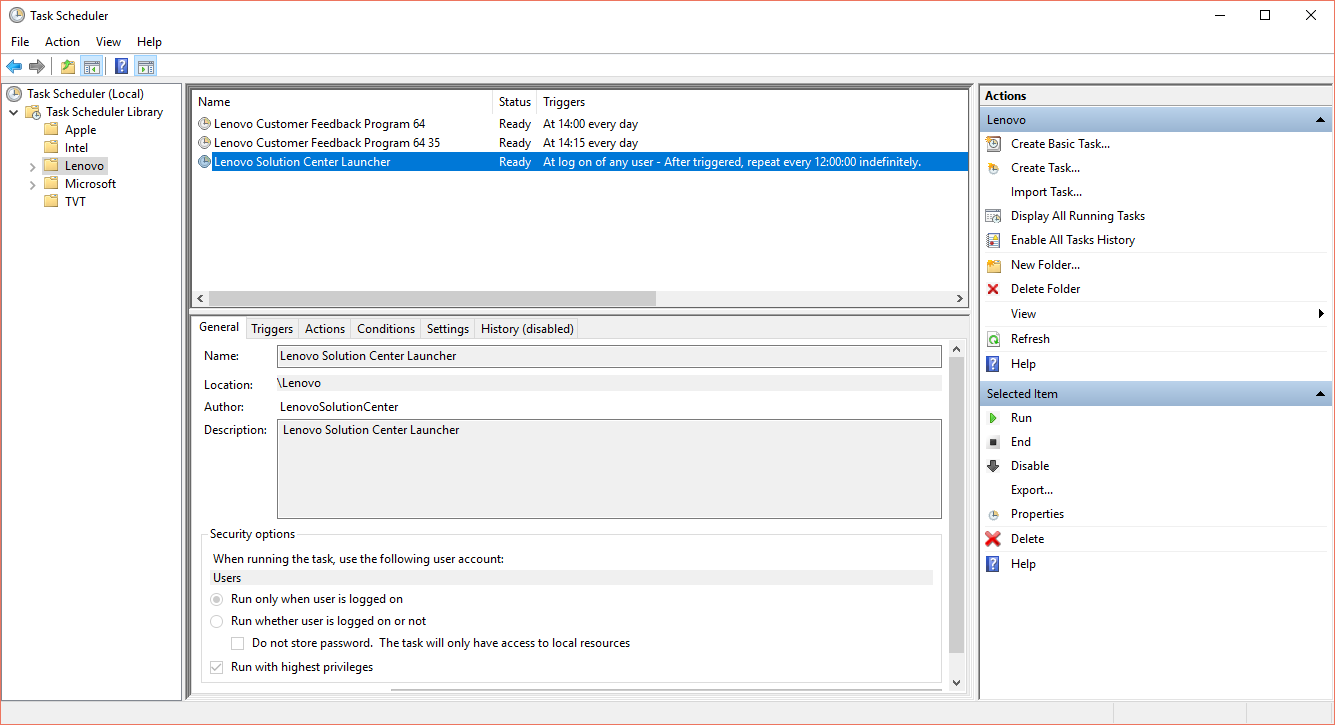The width and height of the screenshot is (1335, 725).
Task: Click the red X Delete Folder icon
Action: pyautogui.click(x=993, y=289)
